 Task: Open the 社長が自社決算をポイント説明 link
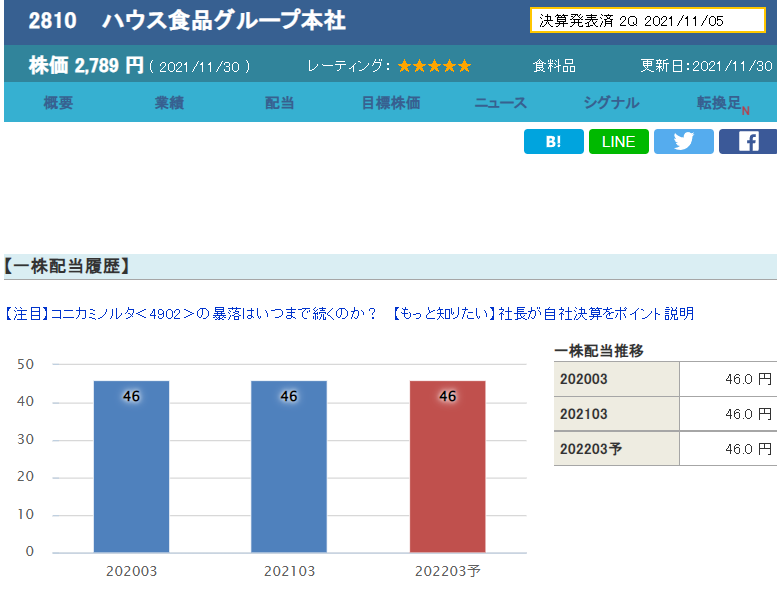[x=543, y=314]
